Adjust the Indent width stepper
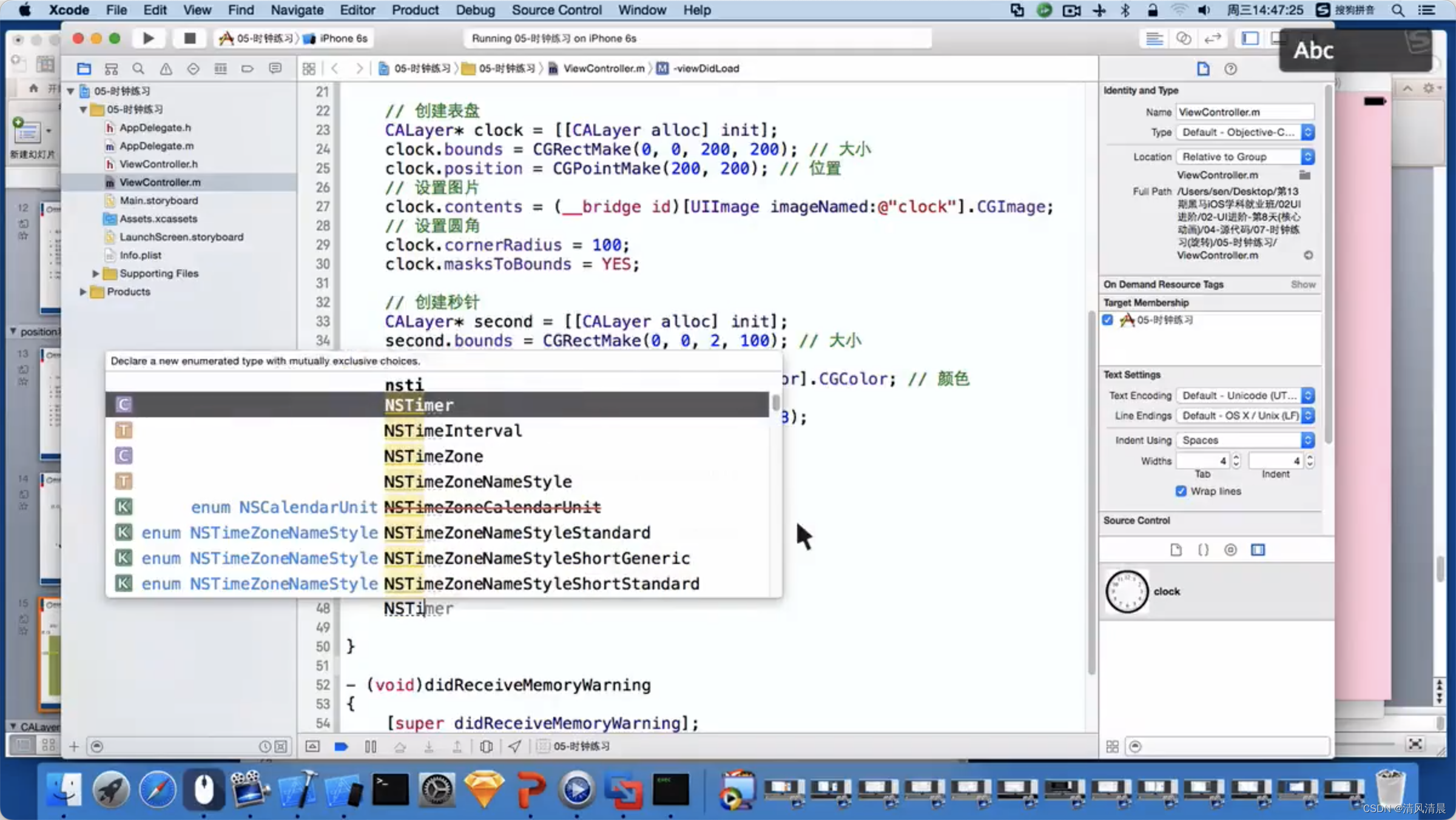1456x820 pixels. 1309,461
